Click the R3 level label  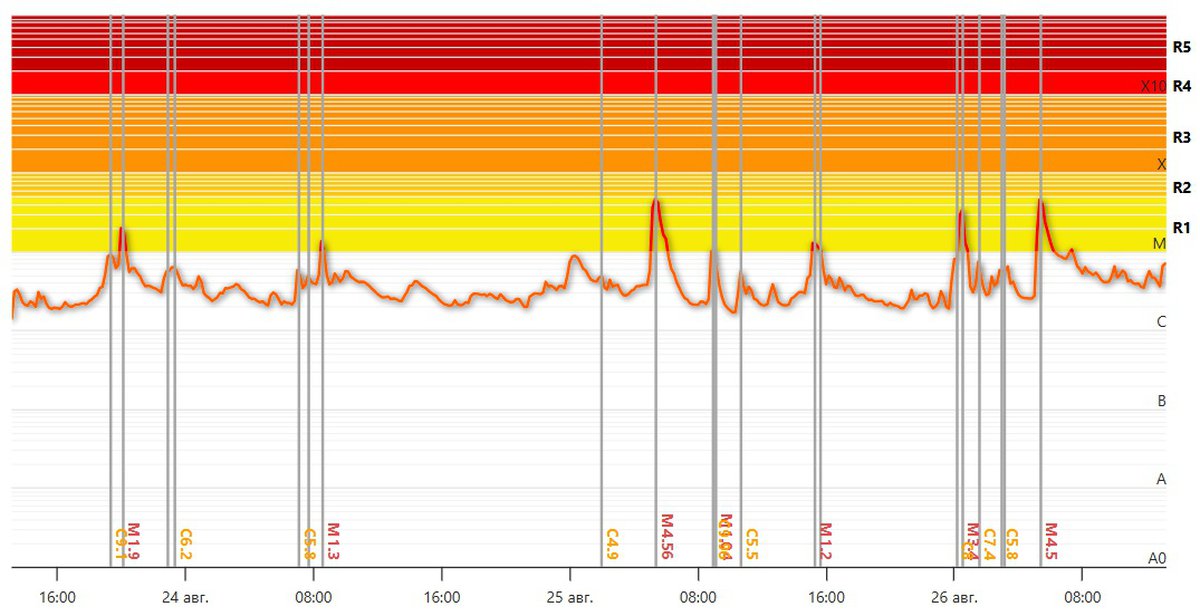1181,137
